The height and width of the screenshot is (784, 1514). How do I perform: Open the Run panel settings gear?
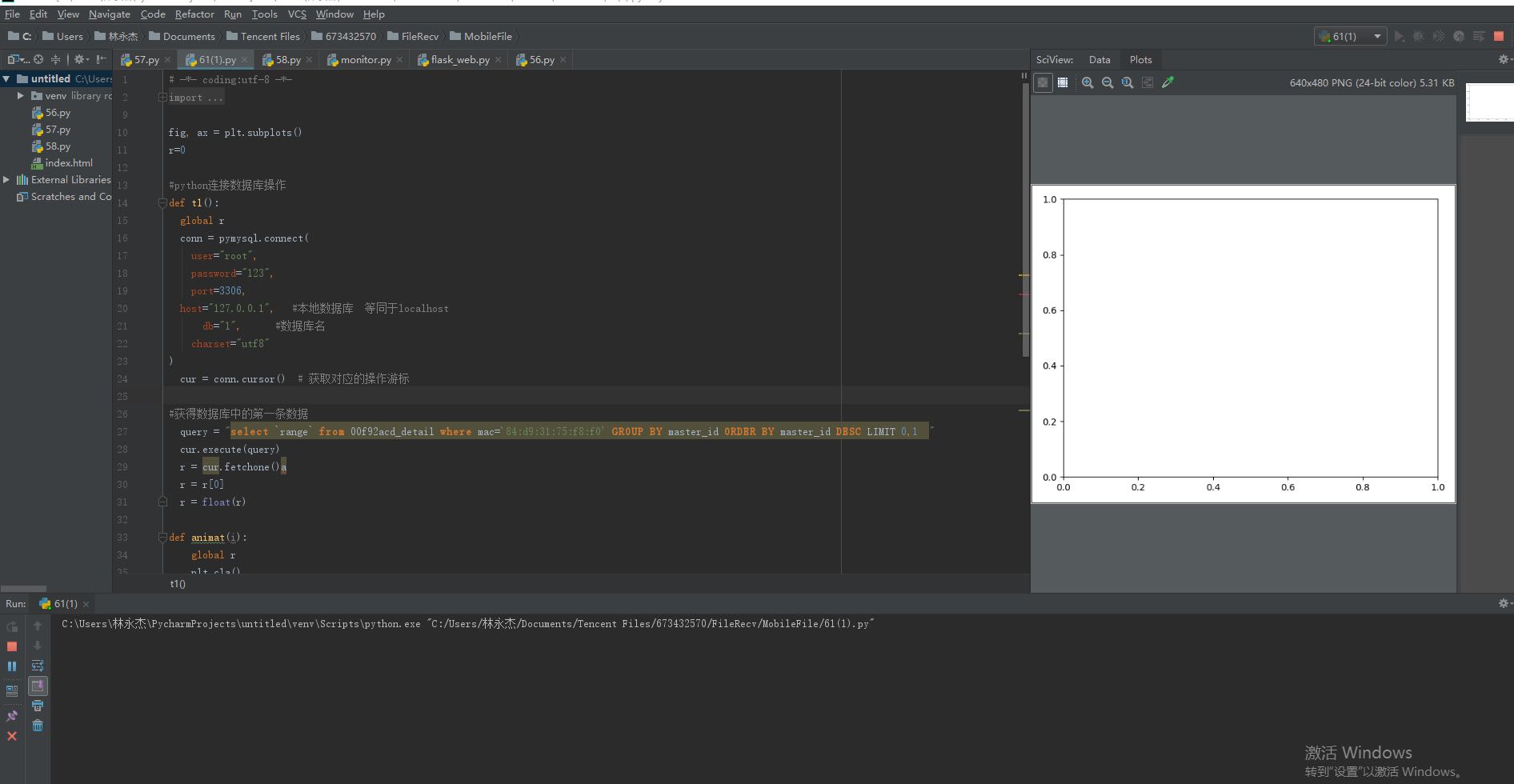click(x=1504, y=603)
